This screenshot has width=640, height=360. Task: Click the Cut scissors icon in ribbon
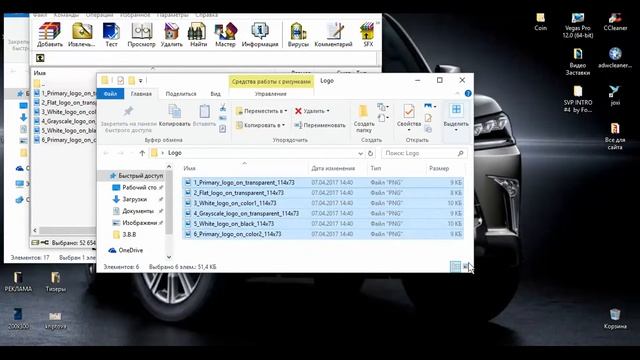(x=223, y=108)
